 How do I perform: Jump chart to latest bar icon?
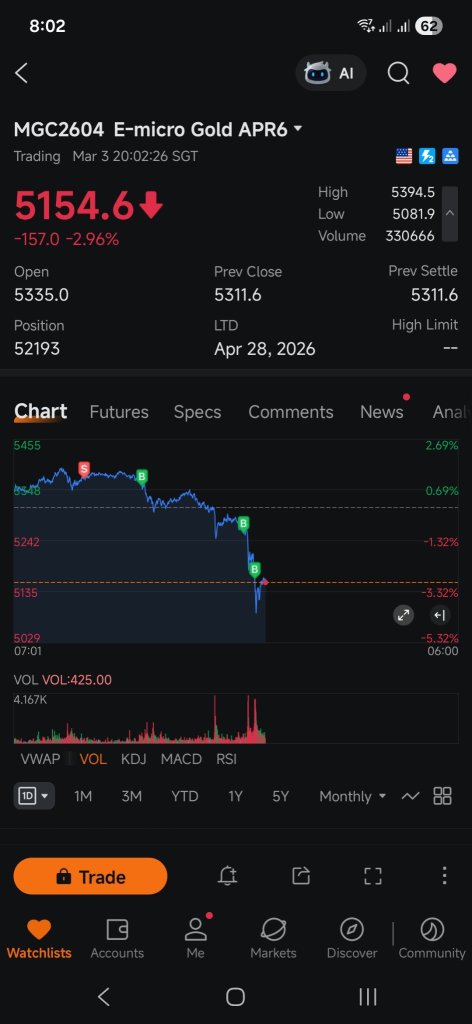pyautogui.click(x=440, y=615)
